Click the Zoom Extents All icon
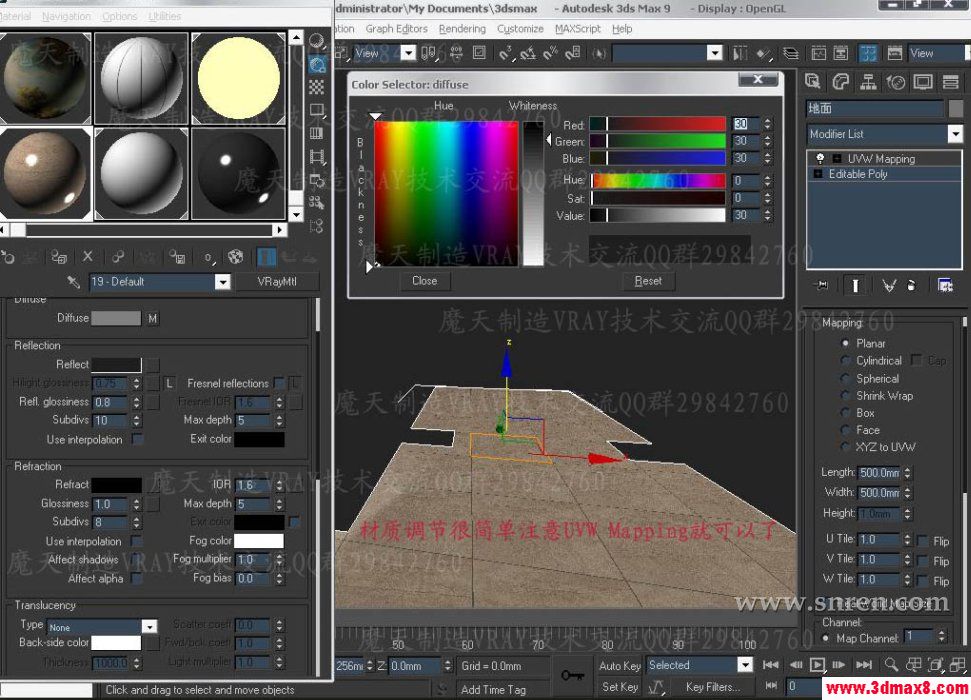The image size is (971, 700). coord(957,664)
